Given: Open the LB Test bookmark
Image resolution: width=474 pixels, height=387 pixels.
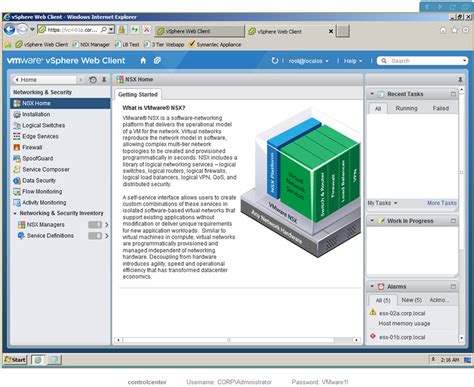Looking at the screenshot, I should (x=127, y=44).
